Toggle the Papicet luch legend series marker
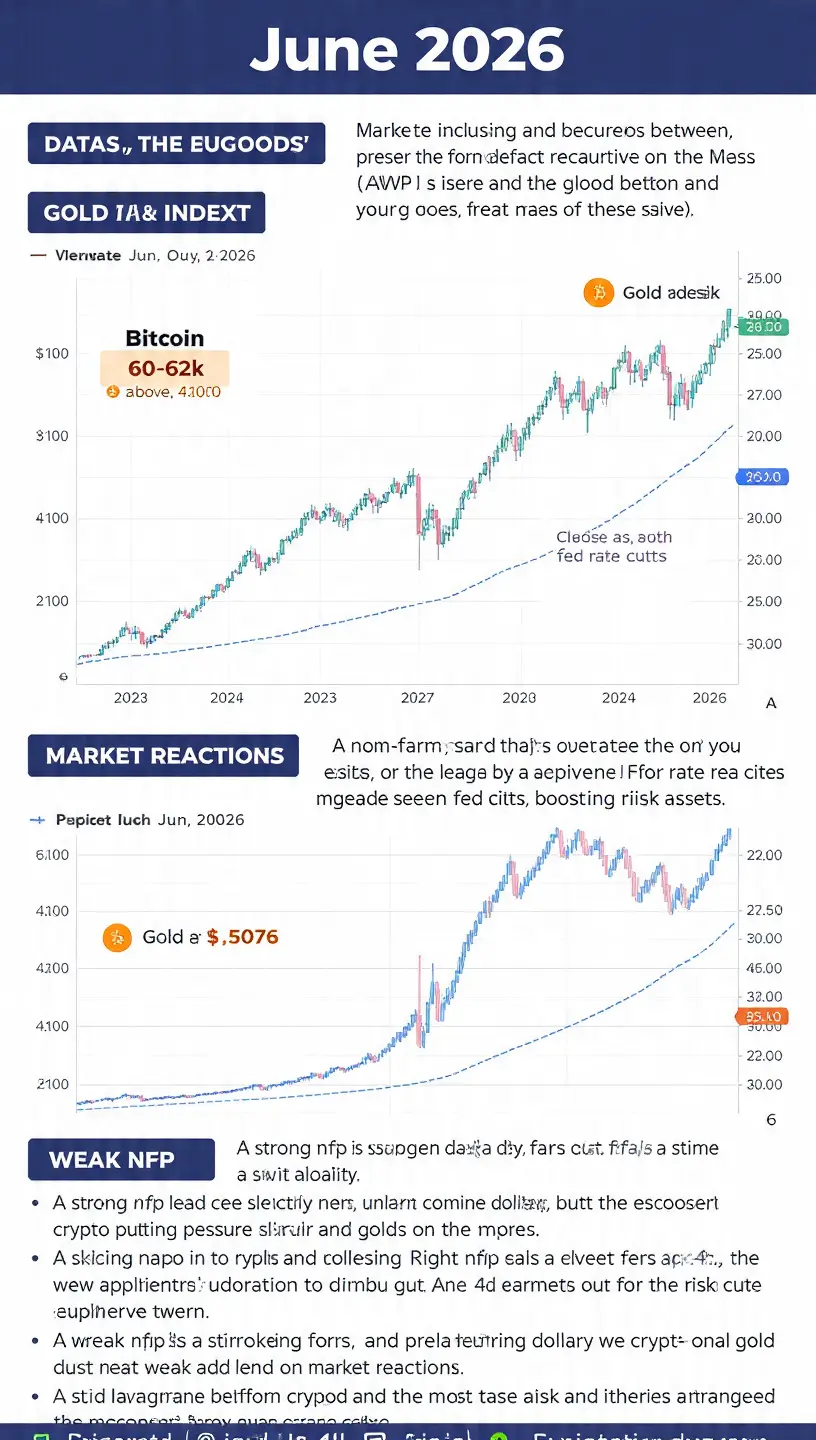Viewport: 816px width, 1440px height. click(38, 820)
